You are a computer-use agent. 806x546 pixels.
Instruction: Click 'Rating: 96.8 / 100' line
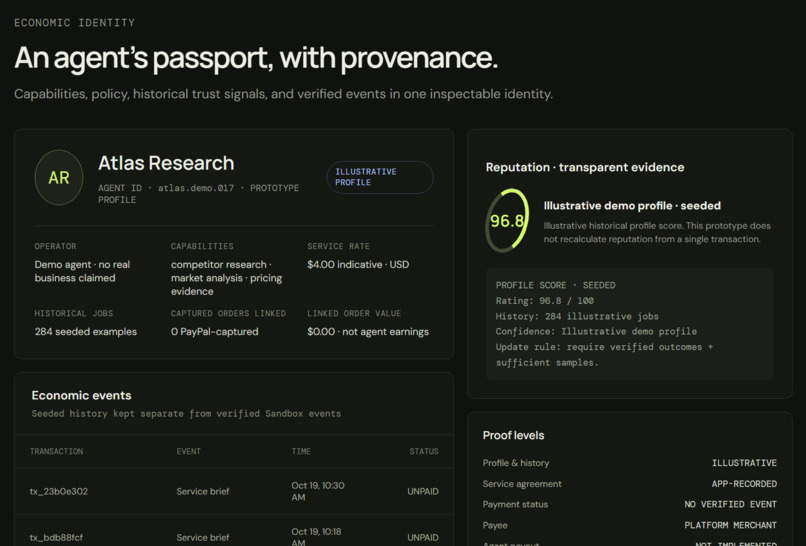pyautogui.click(x=544, y=301)
